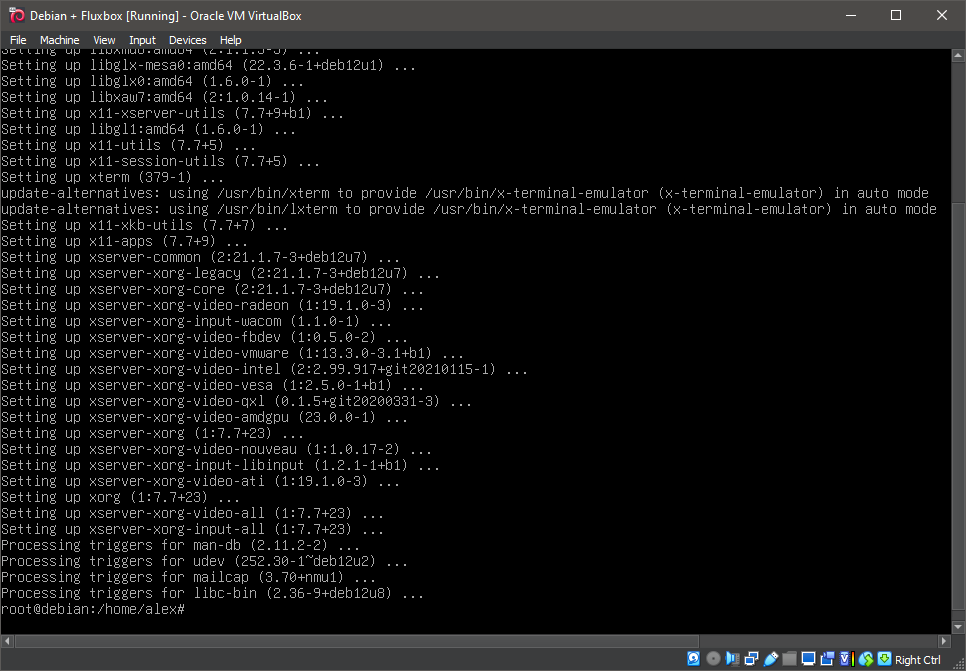Open the View menu
This screenshot has width=966, height=671.
(x=104, y=40)
